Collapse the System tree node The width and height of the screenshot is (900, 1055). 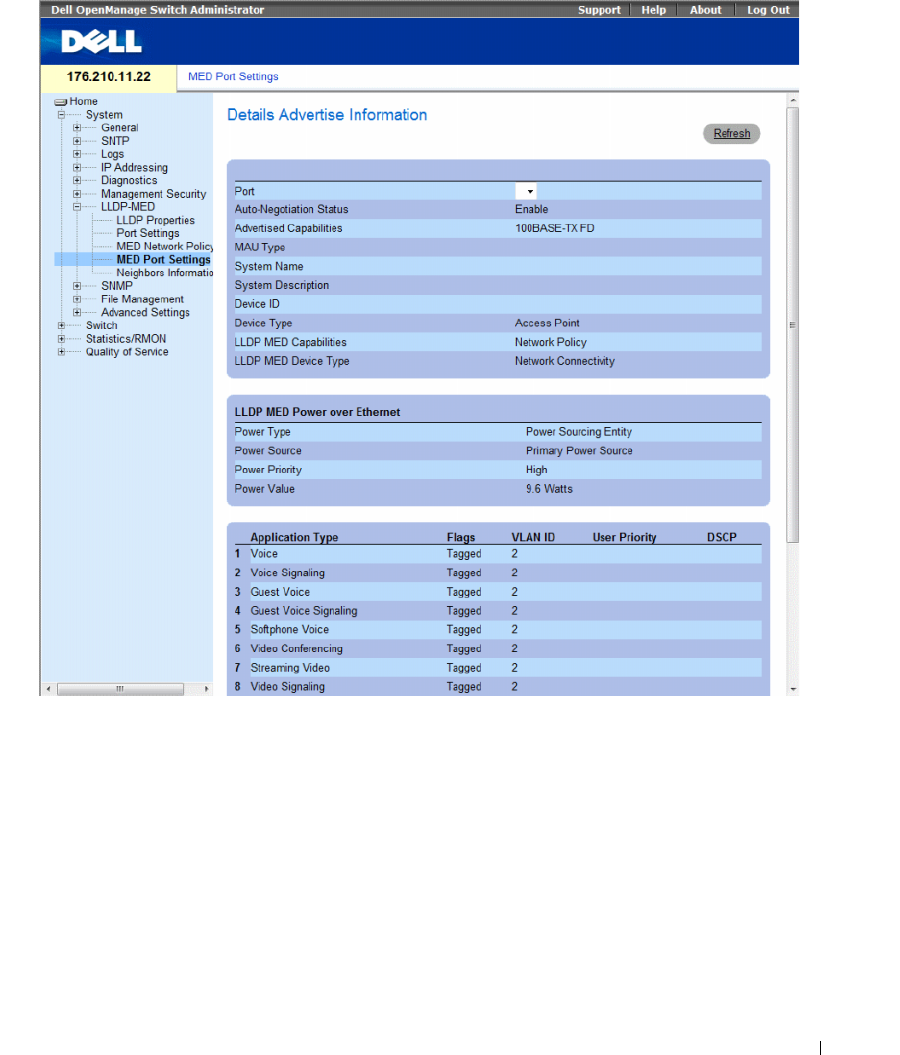pos(61,115)
